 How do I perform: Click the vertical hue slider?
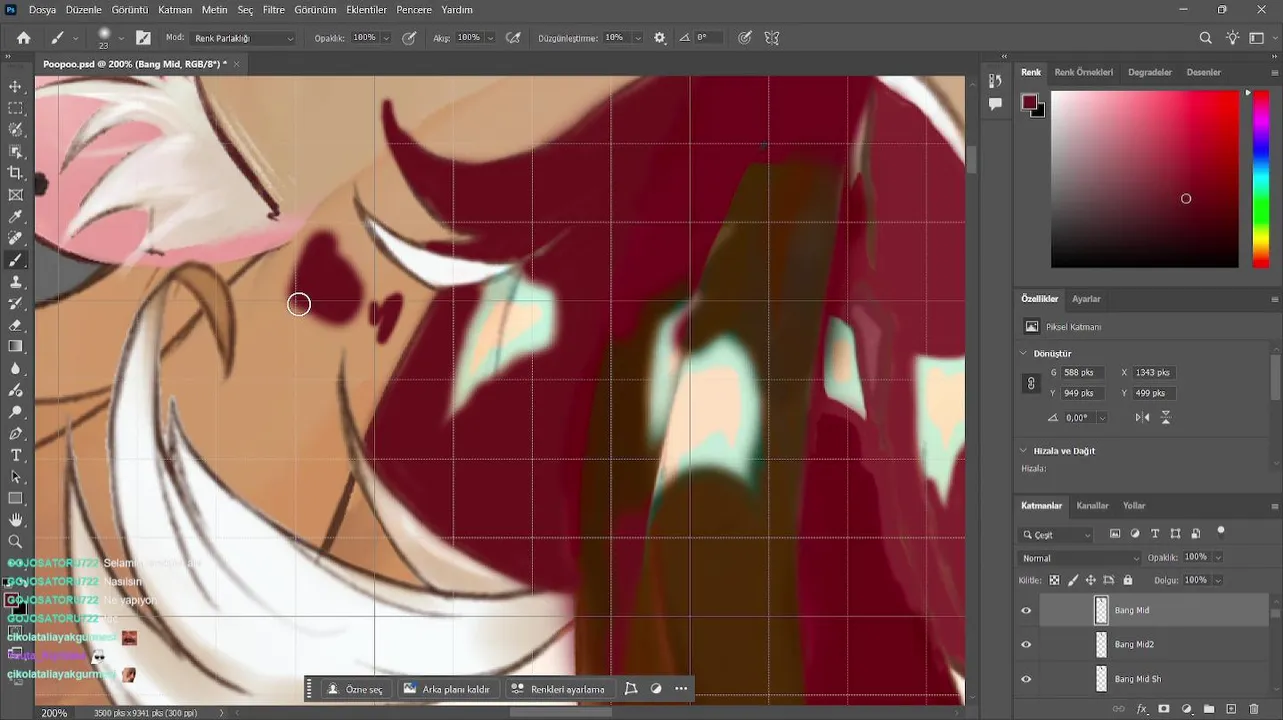(1261, 179)
